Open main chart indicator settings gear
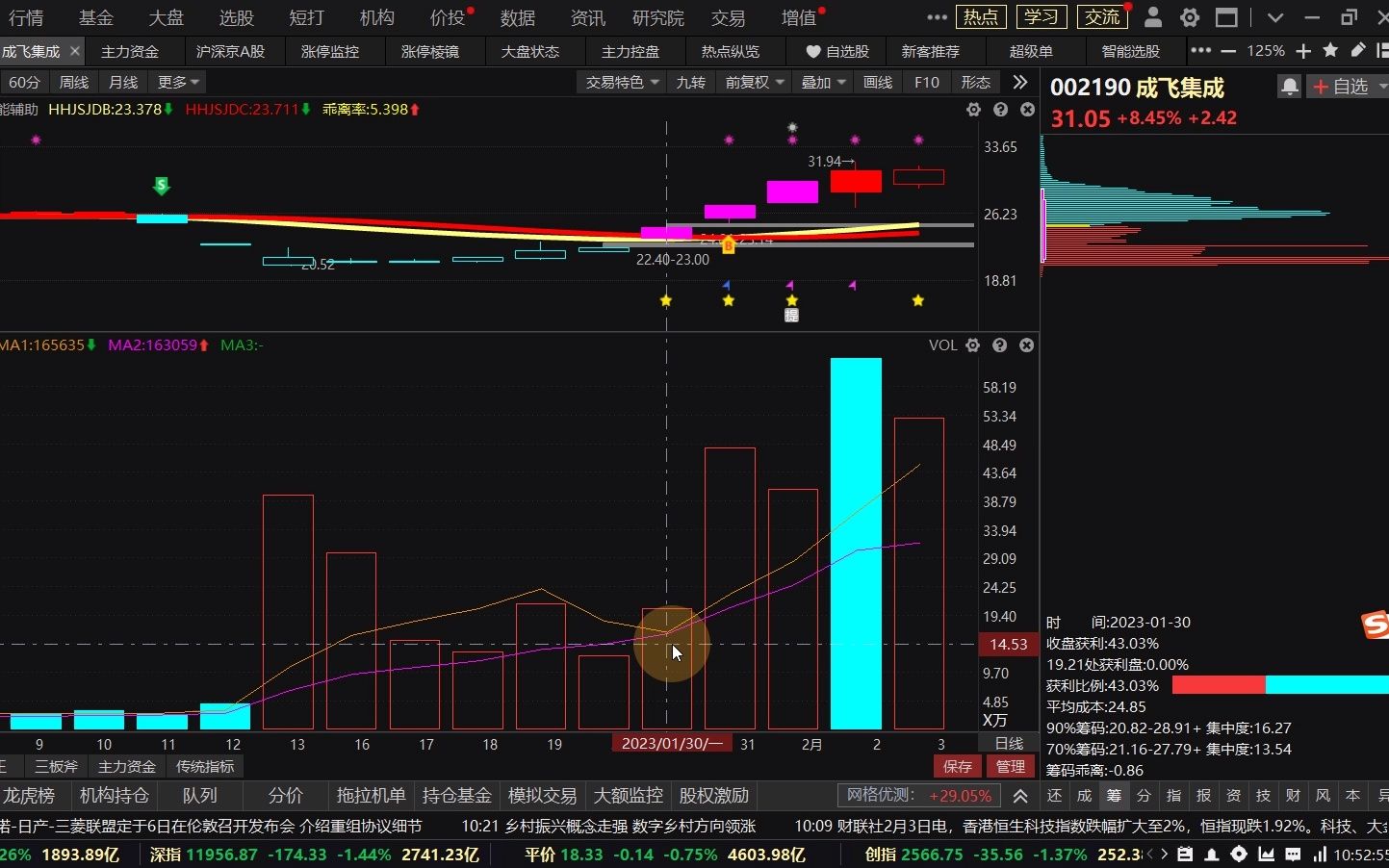Screen dimensions: 1389x868 973,110
